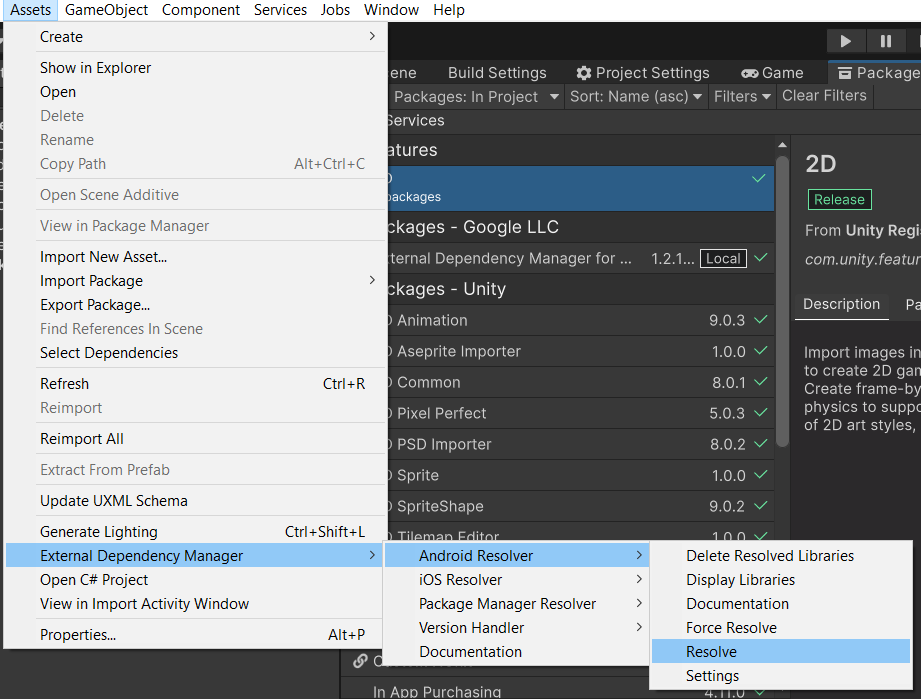Image resolution: width=921 pixels, height=699 pixels.
Task: Click the Pause button in toolbar
Action: pyautogui.click(x=885, y=41)
